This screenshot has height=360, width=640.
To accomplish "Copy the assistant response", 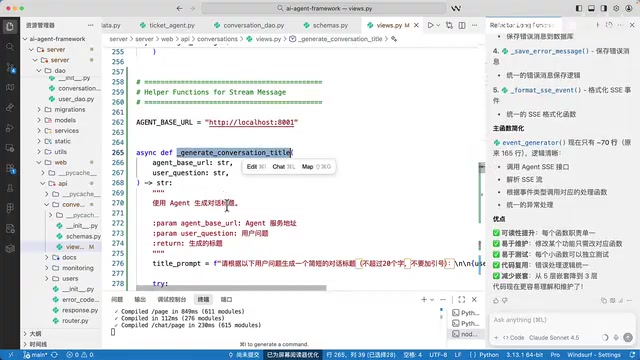I will coord(604,301).
